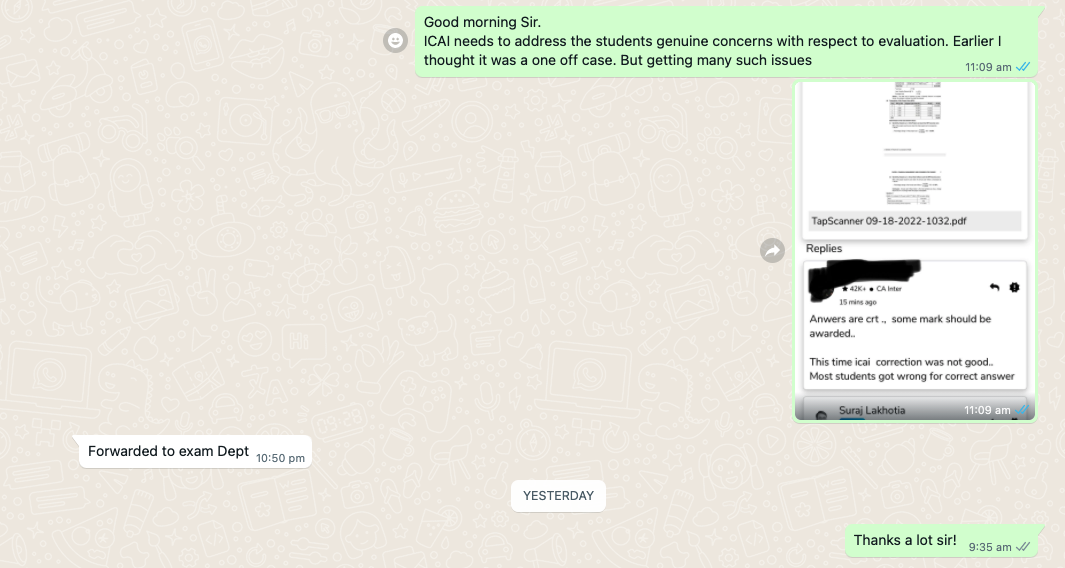This screenshot has width=1065, height=568.
Task: Click the star icon next to 42K+
Action: coord(845,289)
